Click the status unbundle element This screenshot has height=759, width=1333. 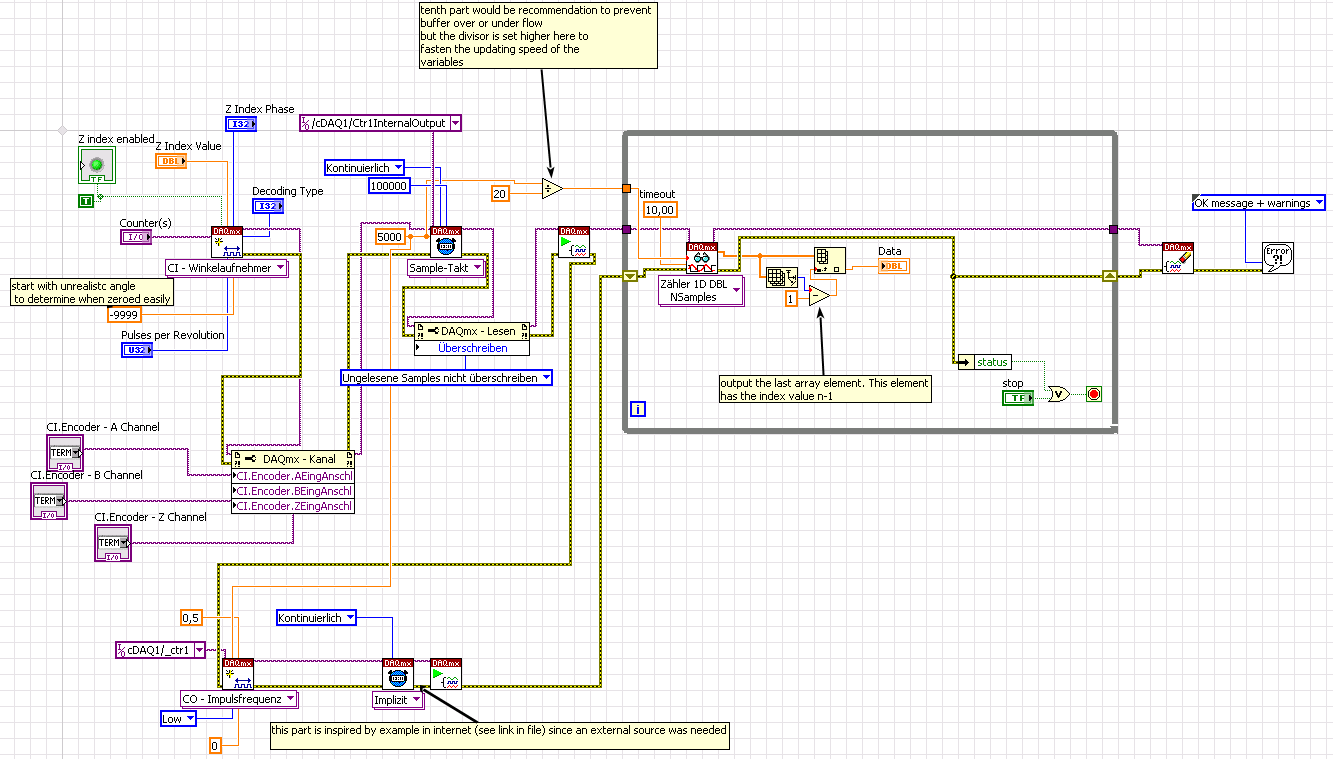[985, 362]
